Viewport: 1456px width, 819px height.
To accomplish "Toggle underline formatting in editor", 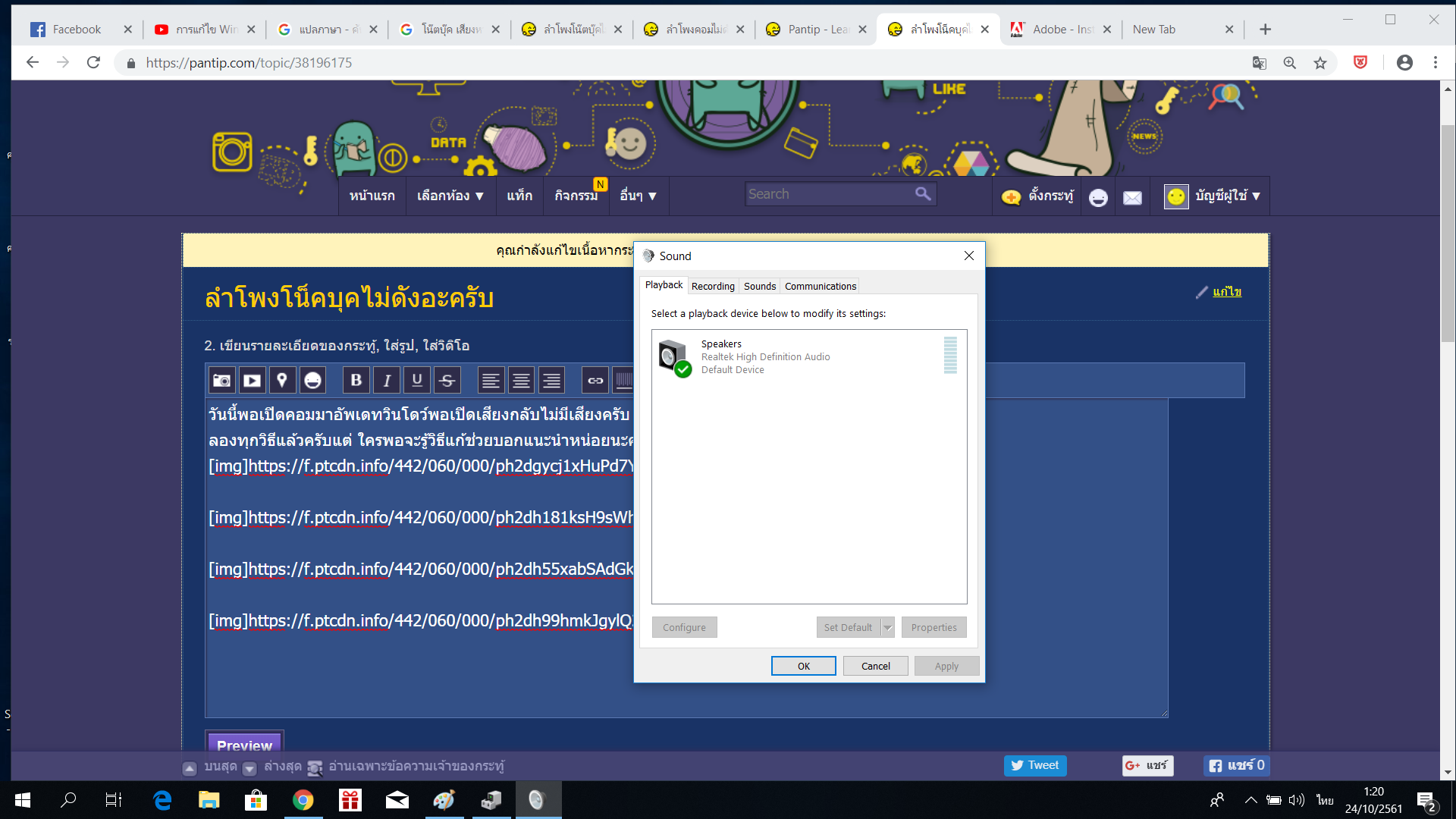I will pyautogui.click(x=417, y=380).
